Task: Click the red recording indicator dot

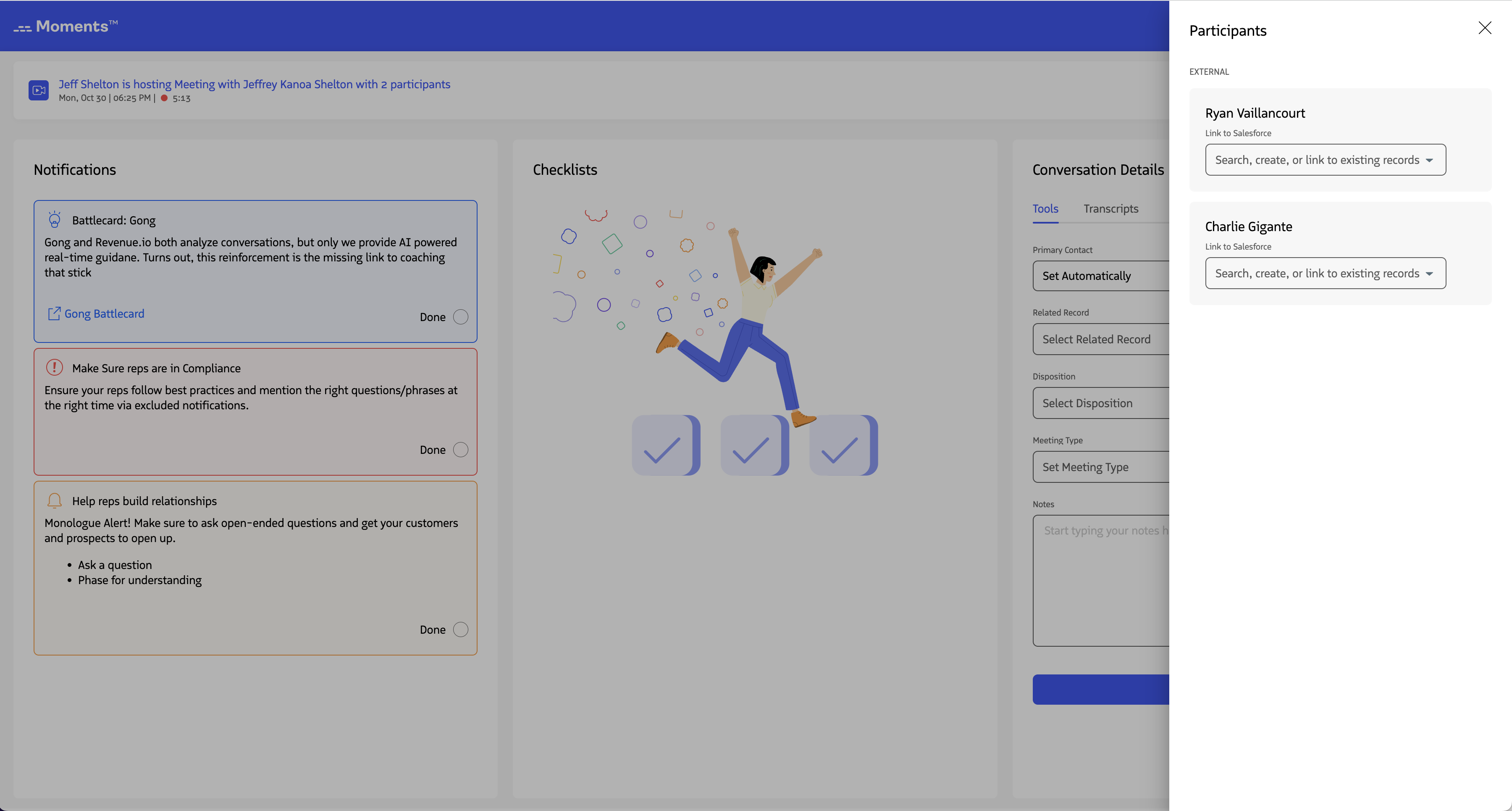Action: click(165, 98)
